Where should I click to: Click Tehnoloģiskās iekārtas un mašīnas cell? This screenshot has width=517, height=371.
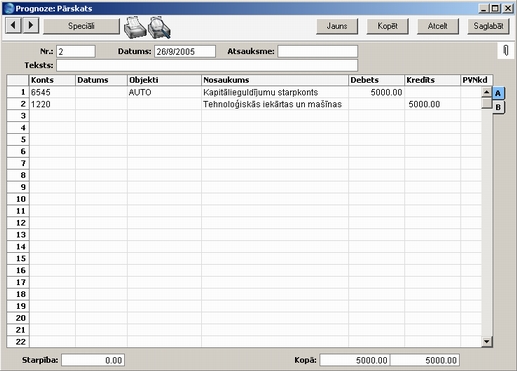click(x=275, y=104)
